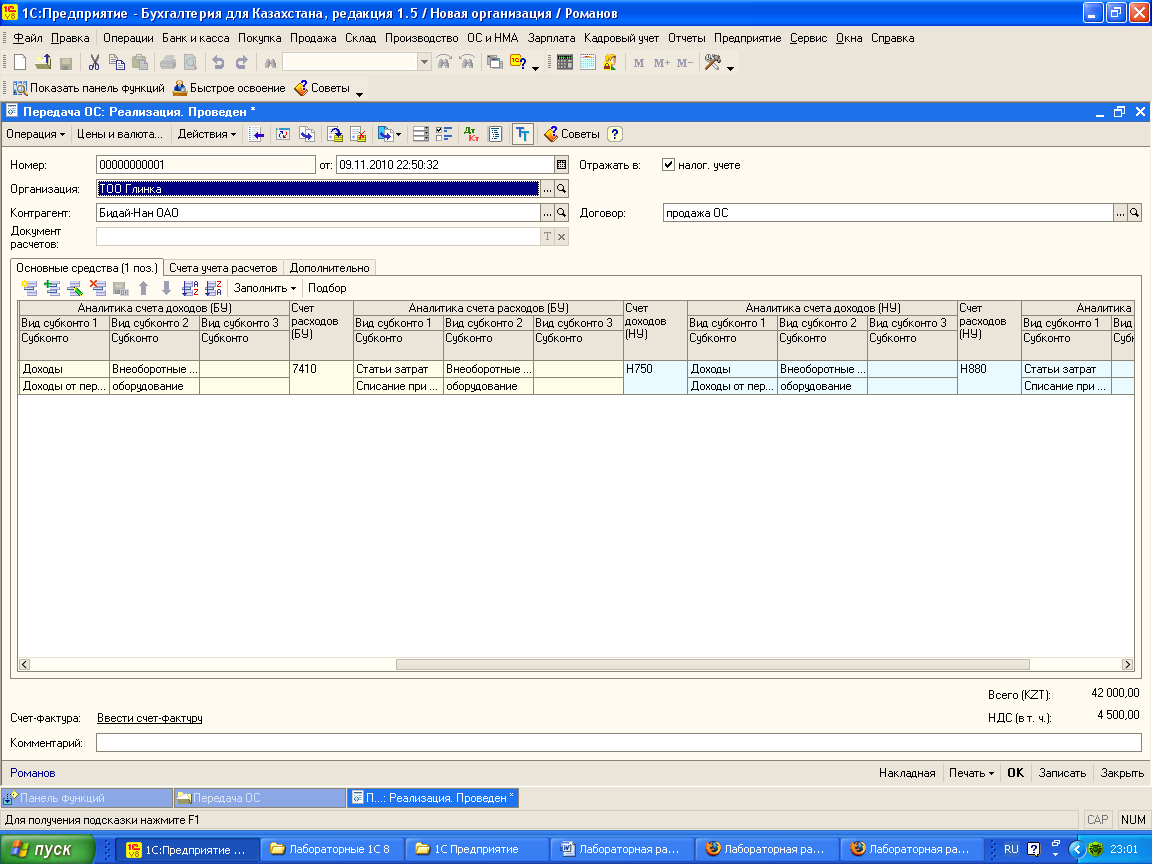
Task: Open the Отчеты menu
Action: 686,38
